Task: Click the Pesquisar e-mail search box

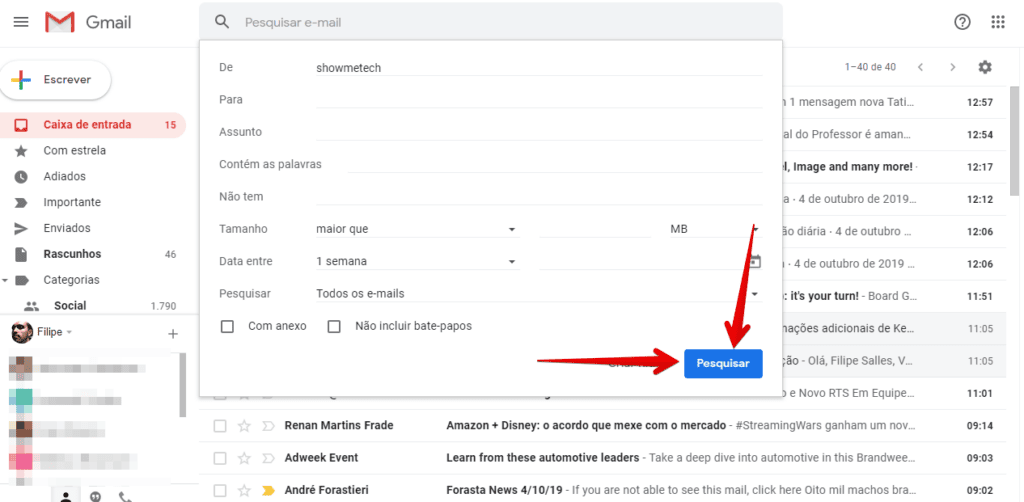Action: click(x=490, y=22)
